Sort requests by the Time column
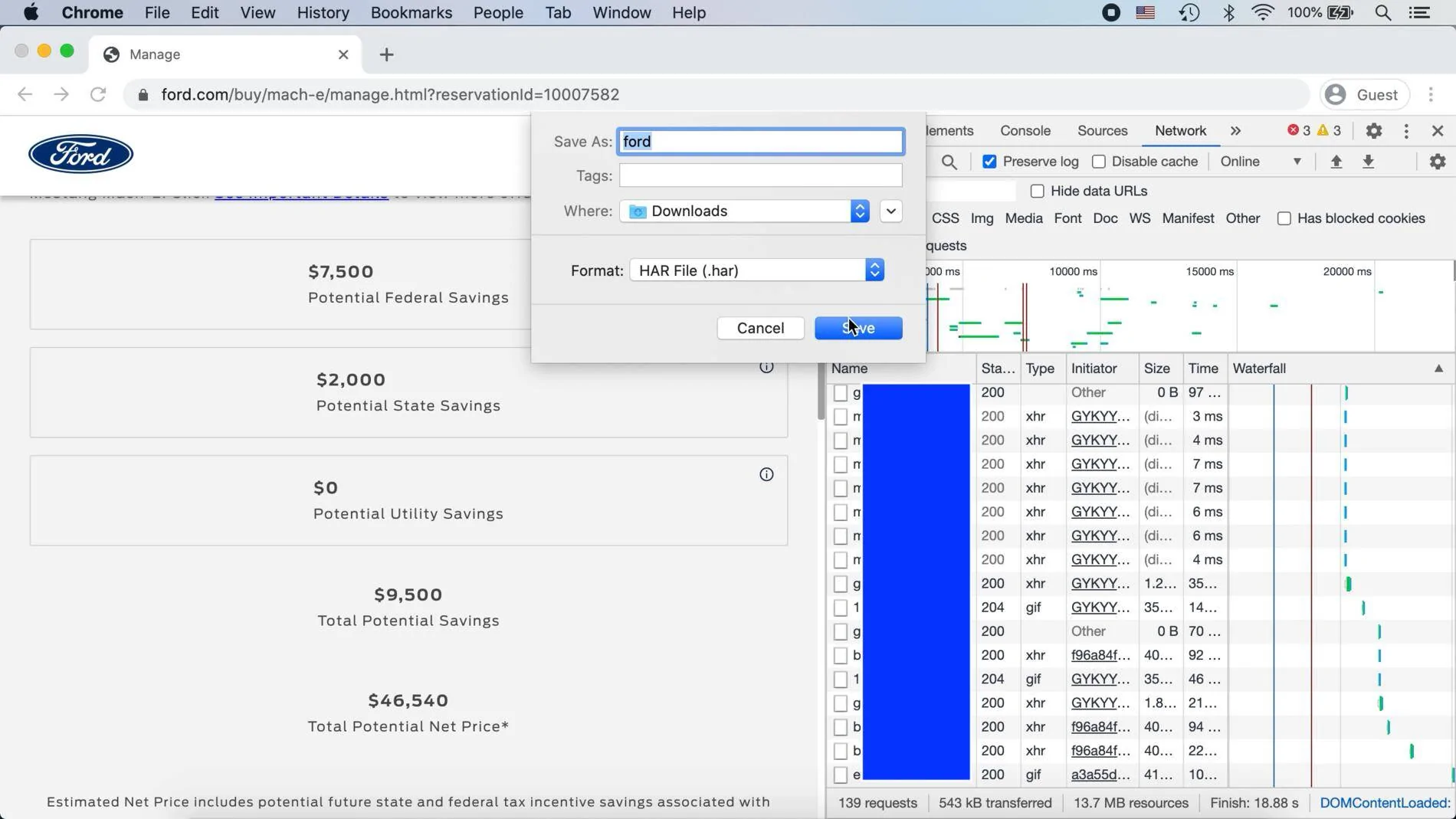1456x819 pixels. (1205, 369)
